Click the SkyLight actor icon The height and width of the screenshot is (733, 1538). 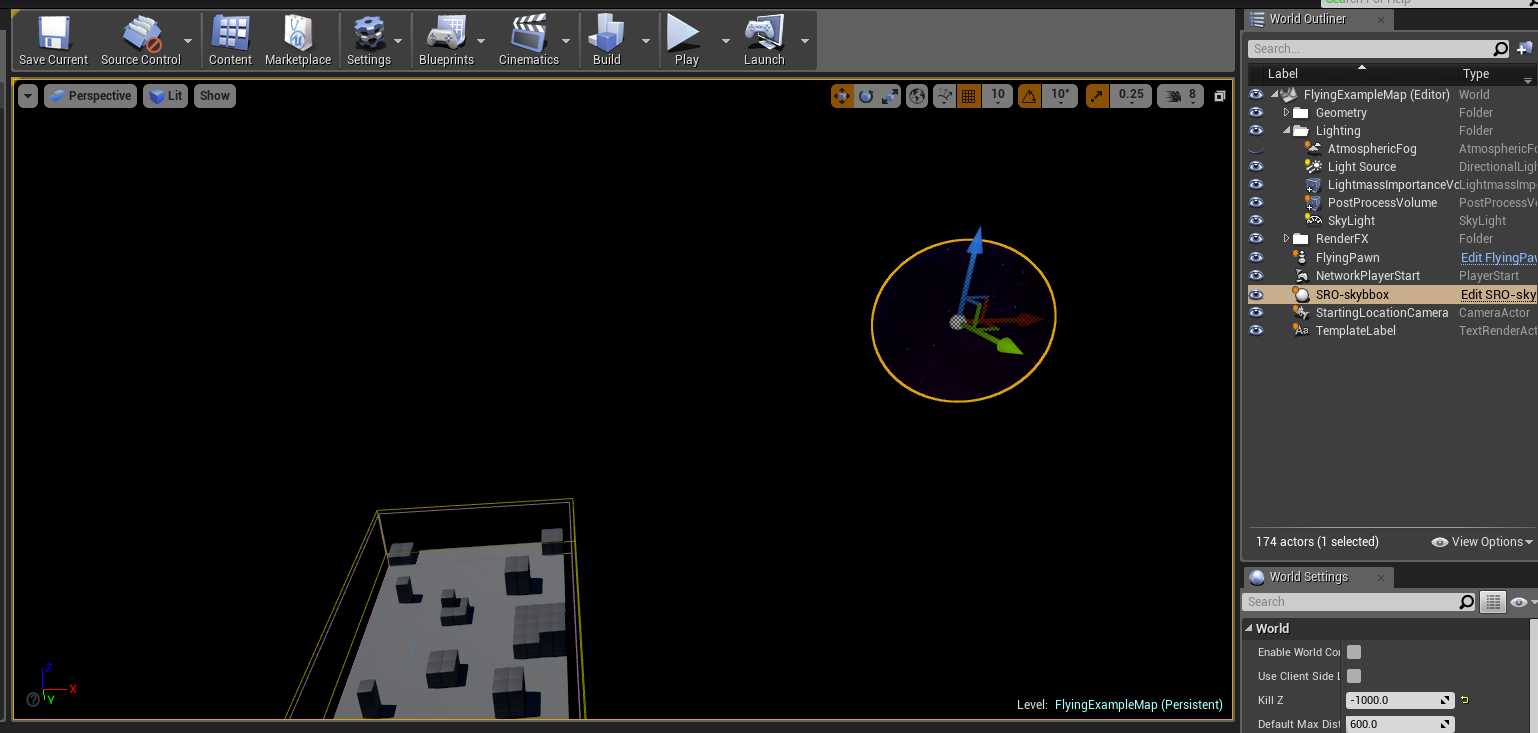tap(1313, 221)
